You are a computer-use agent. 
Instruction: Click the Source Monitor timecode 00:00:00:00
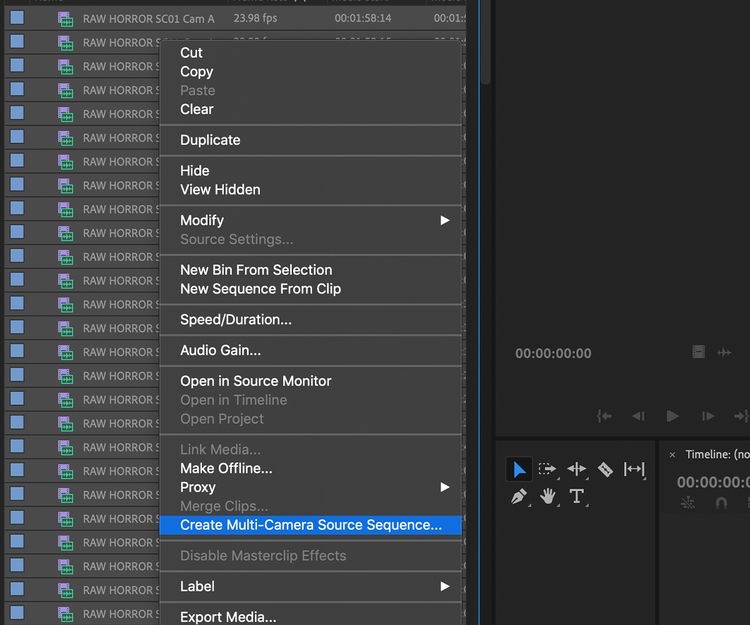[x=553, y=353]
